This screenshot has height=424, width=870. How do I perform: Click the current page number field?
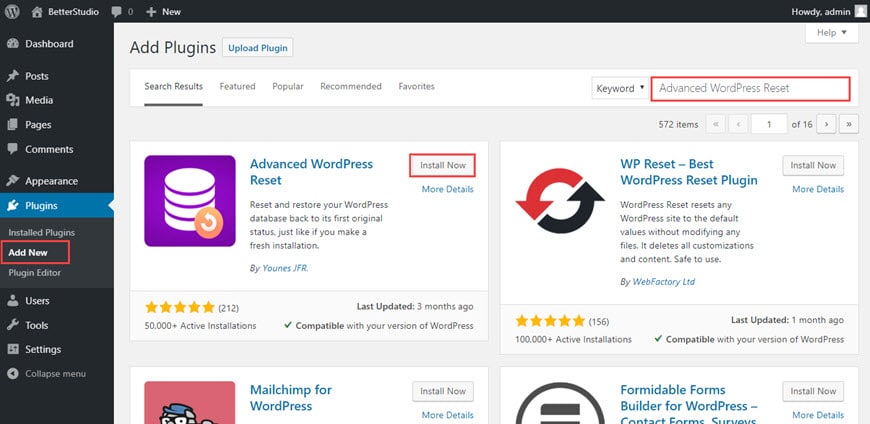pyautogui.click(x=769, y=124)
